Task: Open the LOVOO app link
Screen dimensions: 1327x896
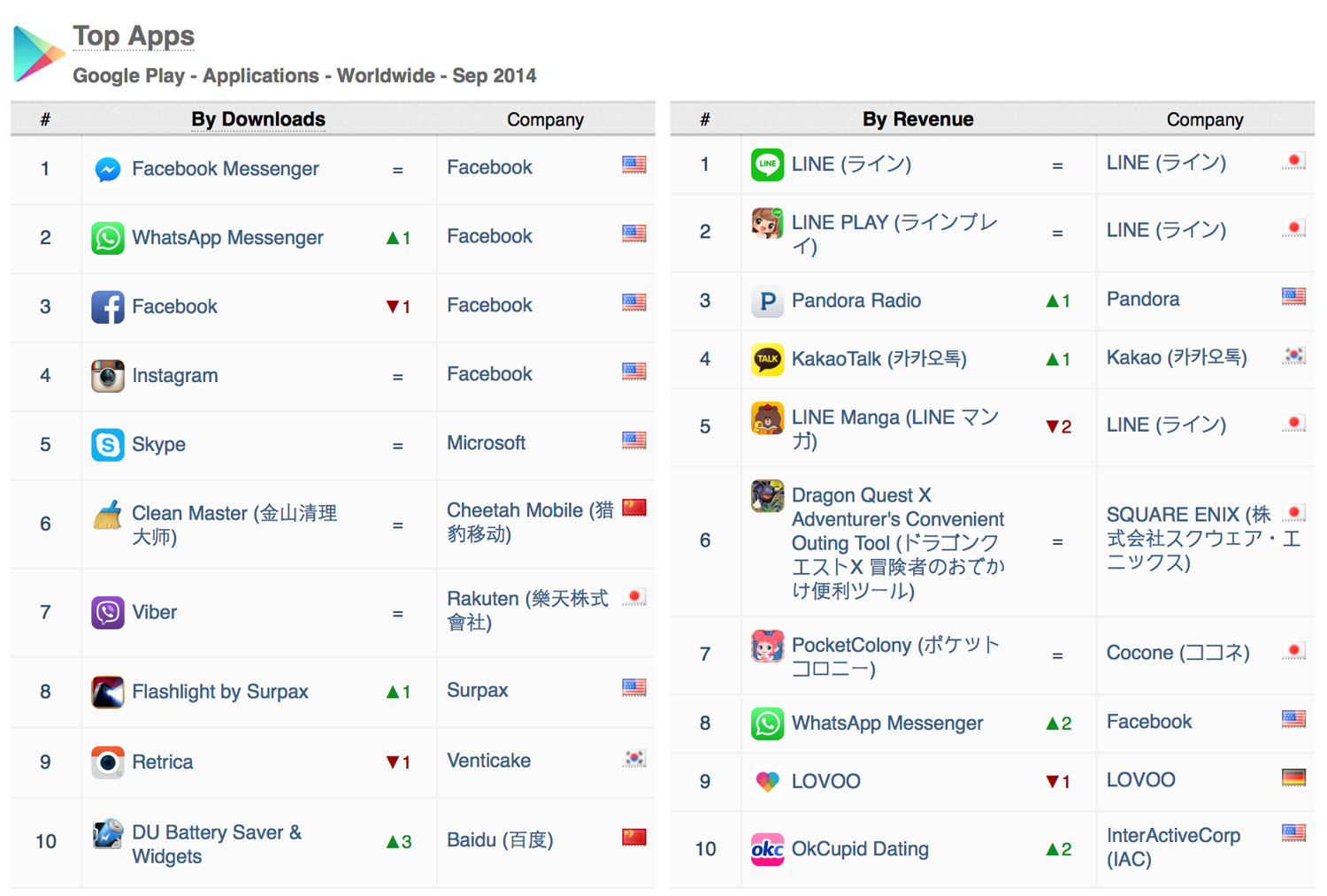Action: pyautogui.click(x=826, y=782)
